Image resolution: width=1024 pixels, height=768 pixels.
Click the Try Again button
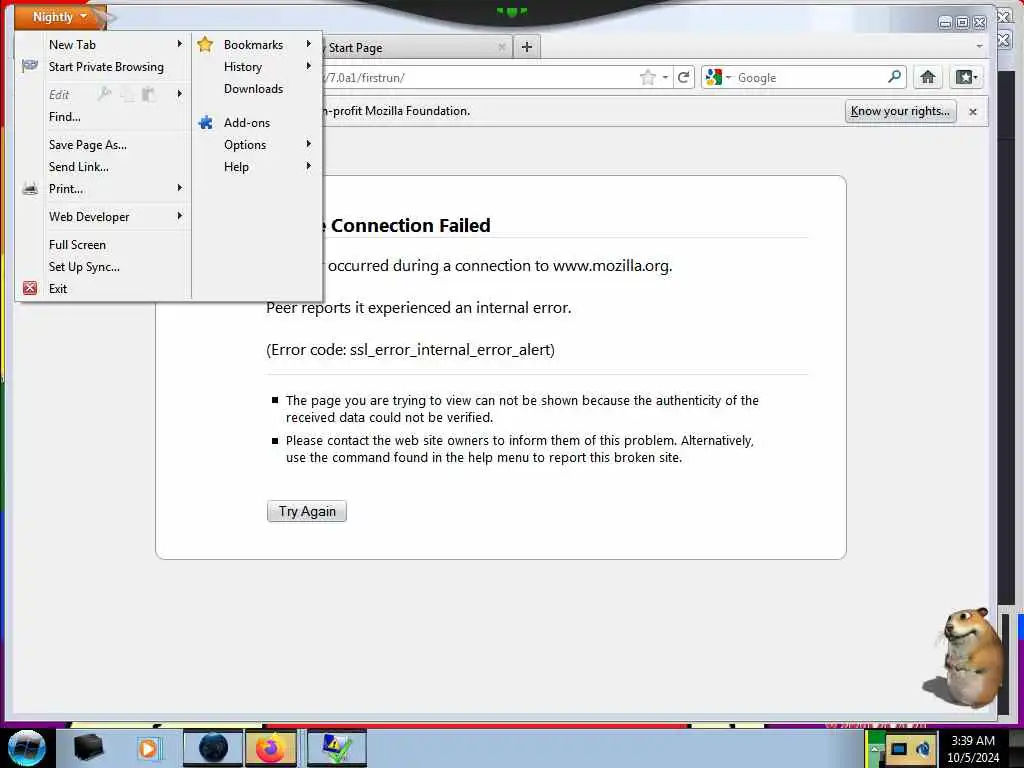coord(307,511)
